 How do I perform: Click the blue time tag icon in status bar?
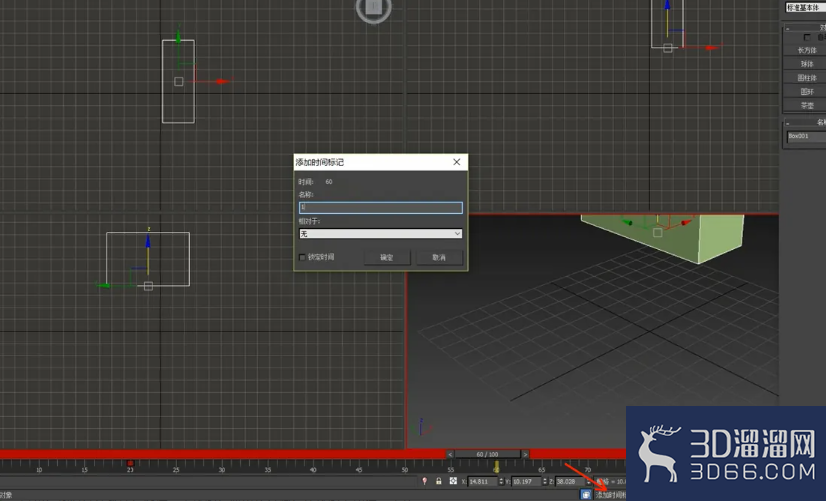(586, 495)
